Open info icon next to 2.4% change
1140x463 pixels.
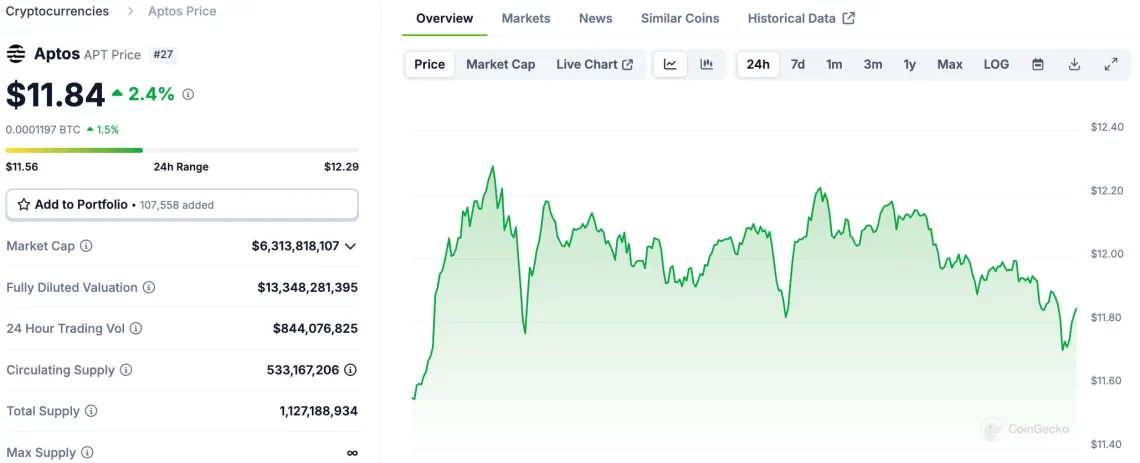click(x=188, y=94)
